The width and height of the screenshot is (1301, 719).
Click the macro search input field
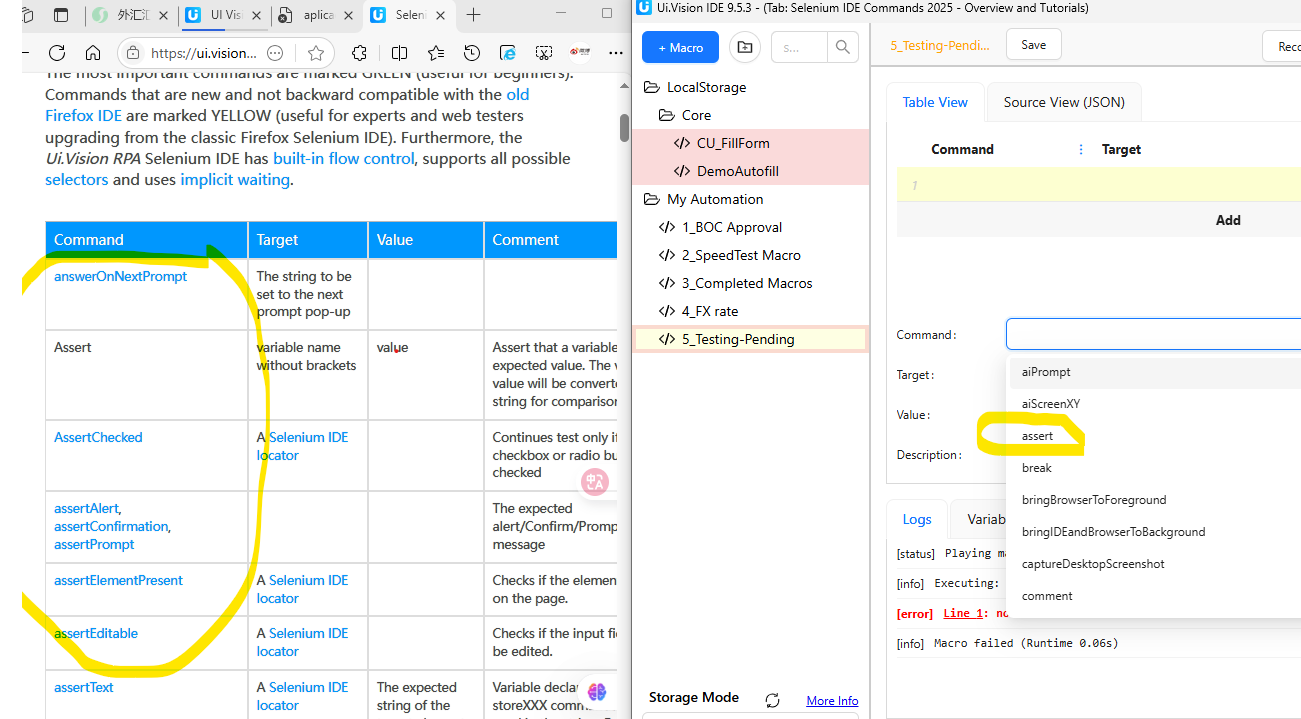tap(799, 47)
